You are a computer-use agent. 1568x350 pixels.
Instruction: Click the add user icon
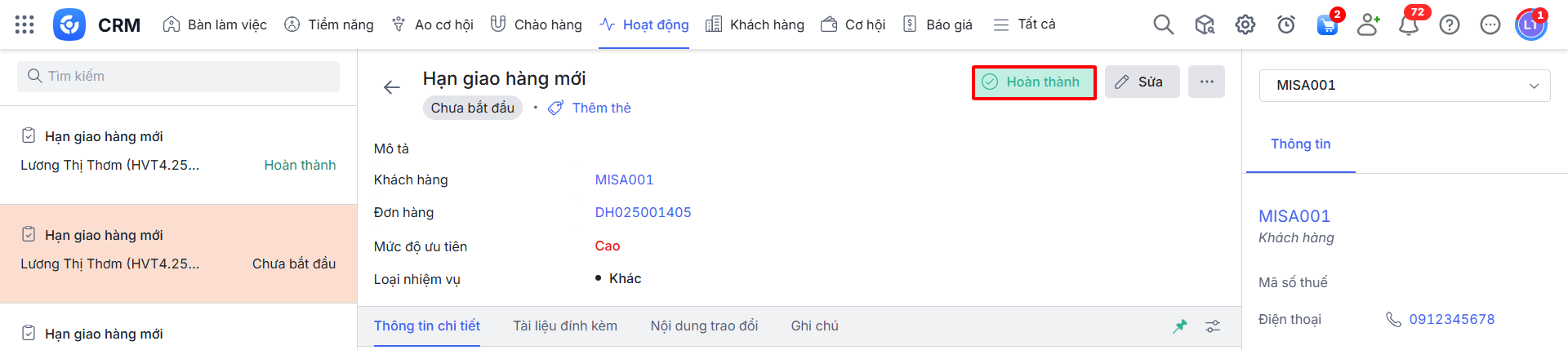point(1368,24)
